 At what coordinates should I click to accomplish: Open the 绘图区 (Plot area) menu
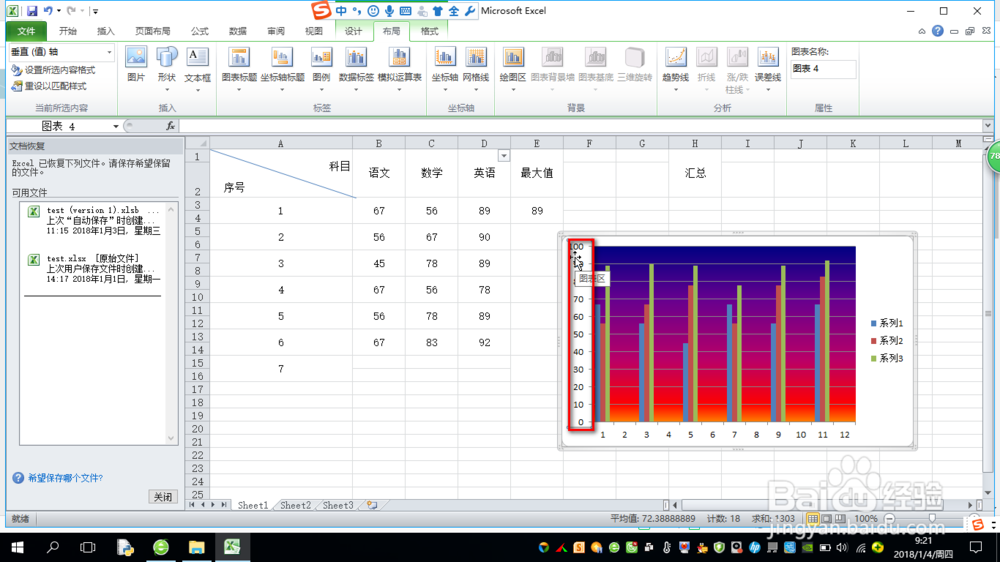[x=513, y=68]
